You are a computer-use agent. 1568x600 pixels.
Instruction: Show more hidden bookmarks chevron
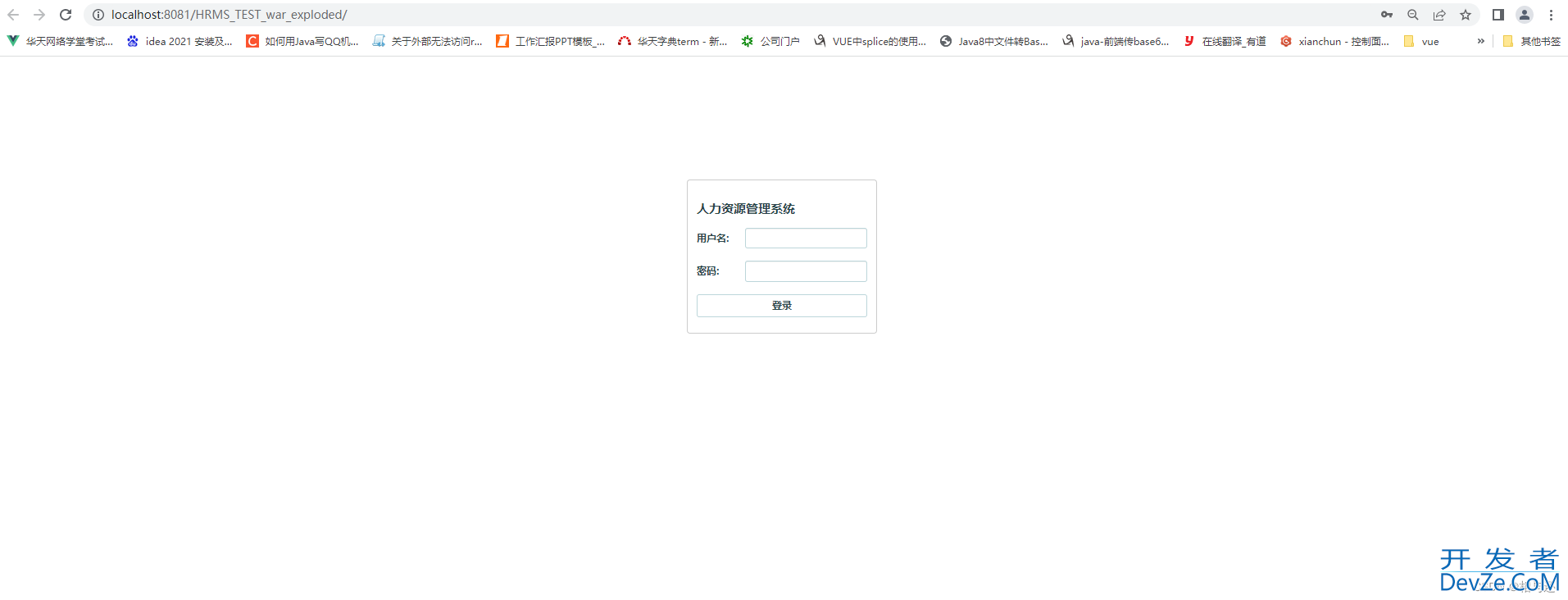[x=1480, y=41]
